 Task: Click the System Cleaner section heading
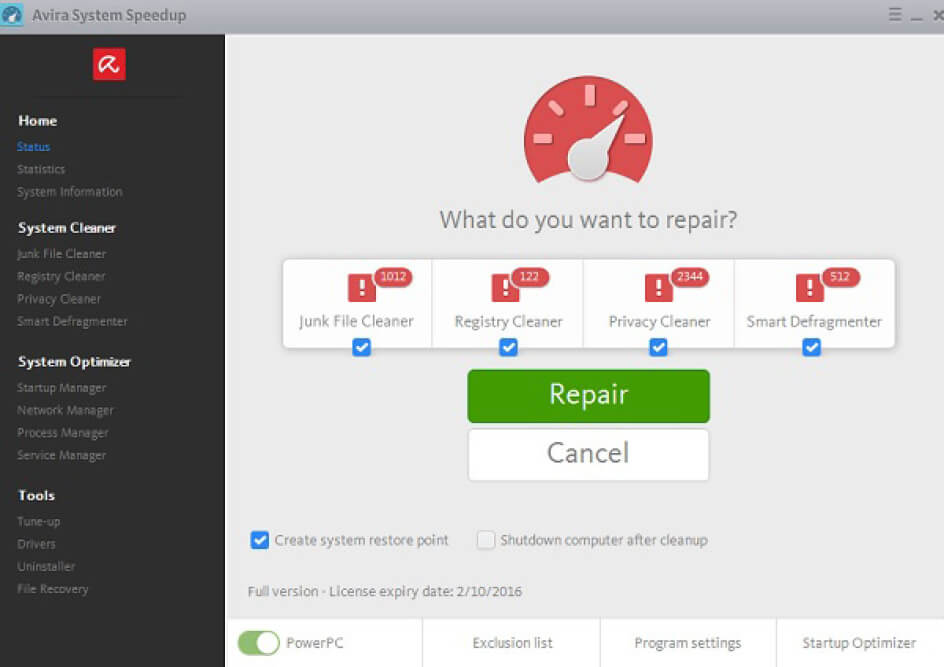(x=67, y=228)
